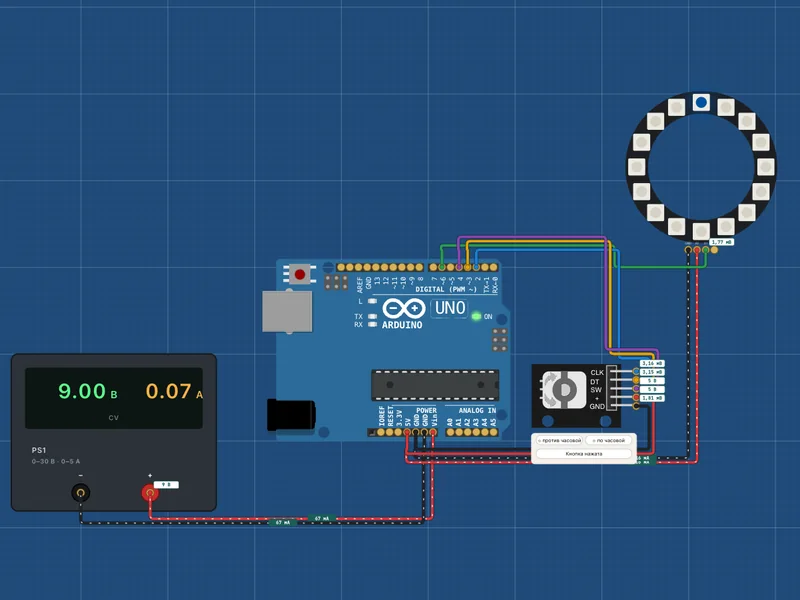
Task: Click the Arduino USB port
Action: [x=287, y=311]
